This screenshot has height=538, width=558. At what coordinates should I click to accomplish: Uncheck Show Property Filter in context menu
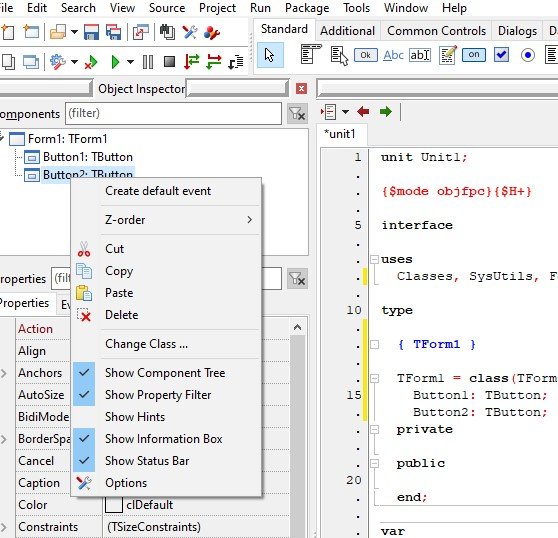point(165,395)
